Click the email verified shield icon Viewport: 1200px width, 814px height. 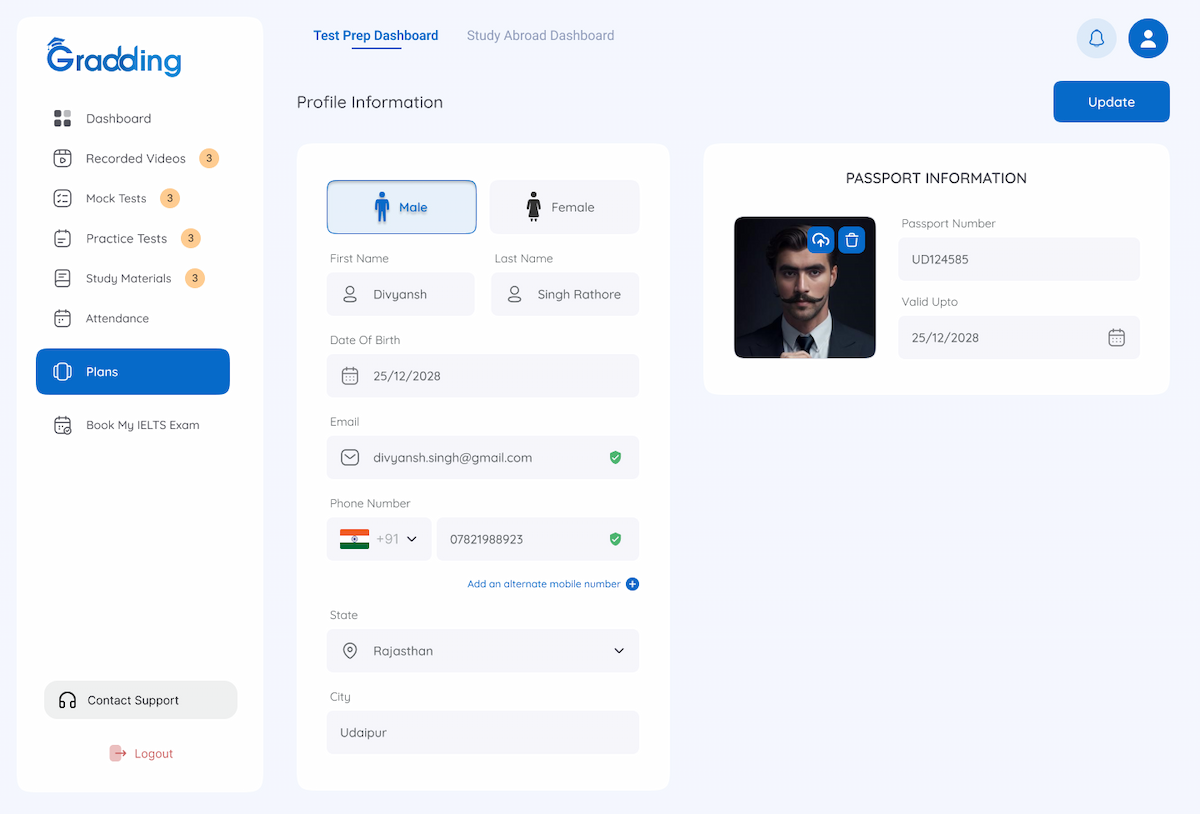tap(615, 457)
